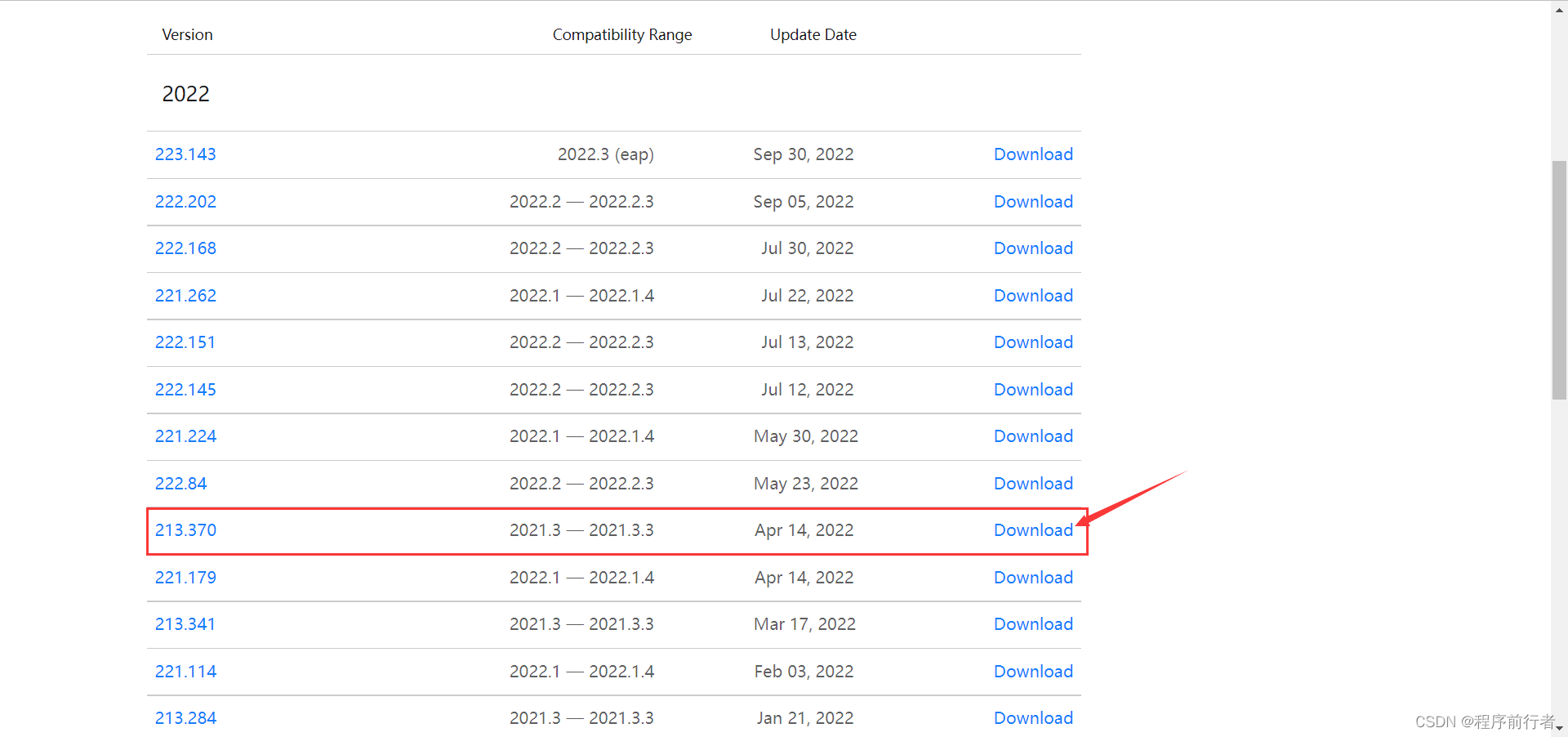Click the "Mar 17, 2022" date cell

pyautogui.click(x=805, y=624)
